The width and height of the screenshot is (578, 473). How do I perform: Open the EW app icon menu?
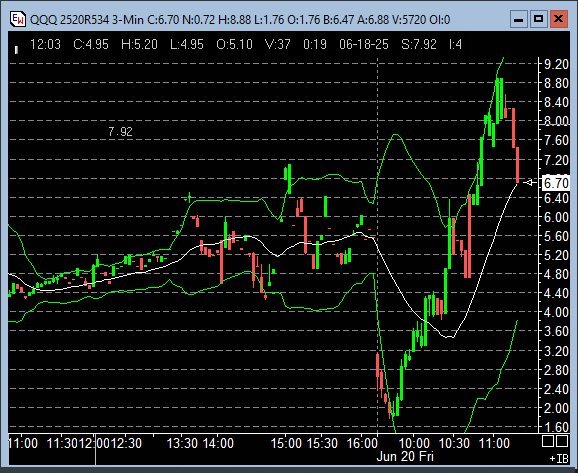pyautogui.click(x=17, y=19)
